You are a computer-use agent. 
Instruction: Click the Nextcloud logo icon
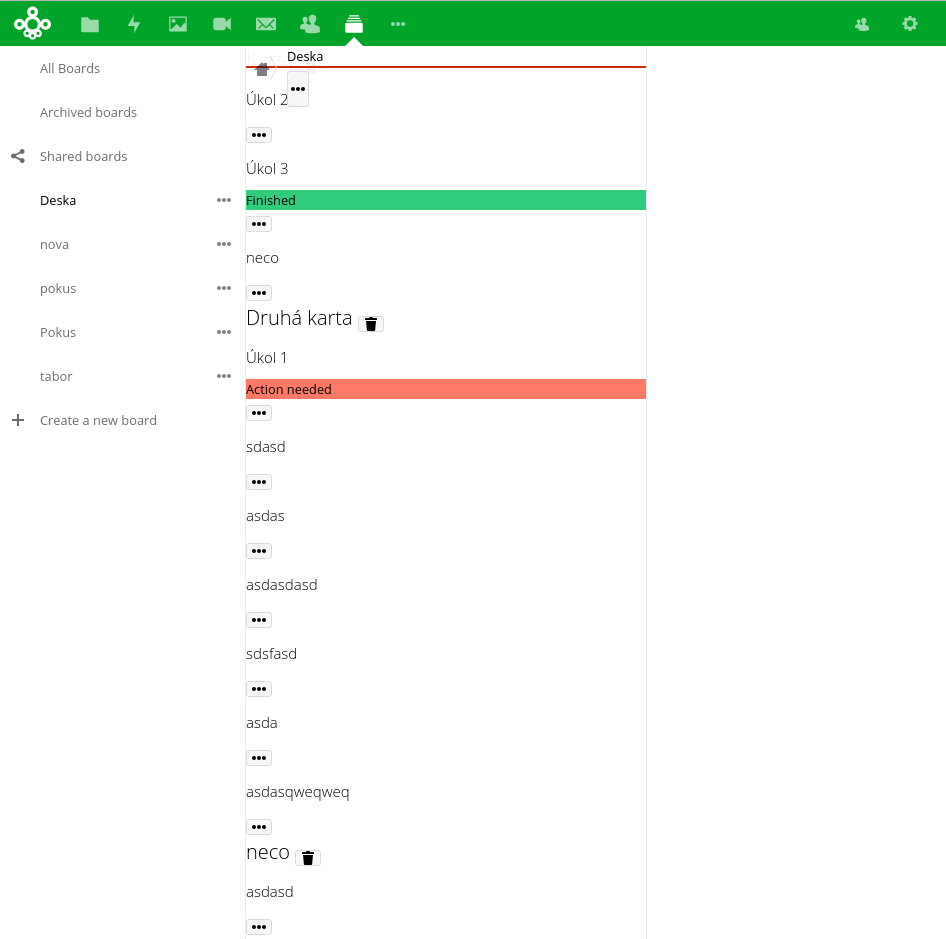pos(33,24)
